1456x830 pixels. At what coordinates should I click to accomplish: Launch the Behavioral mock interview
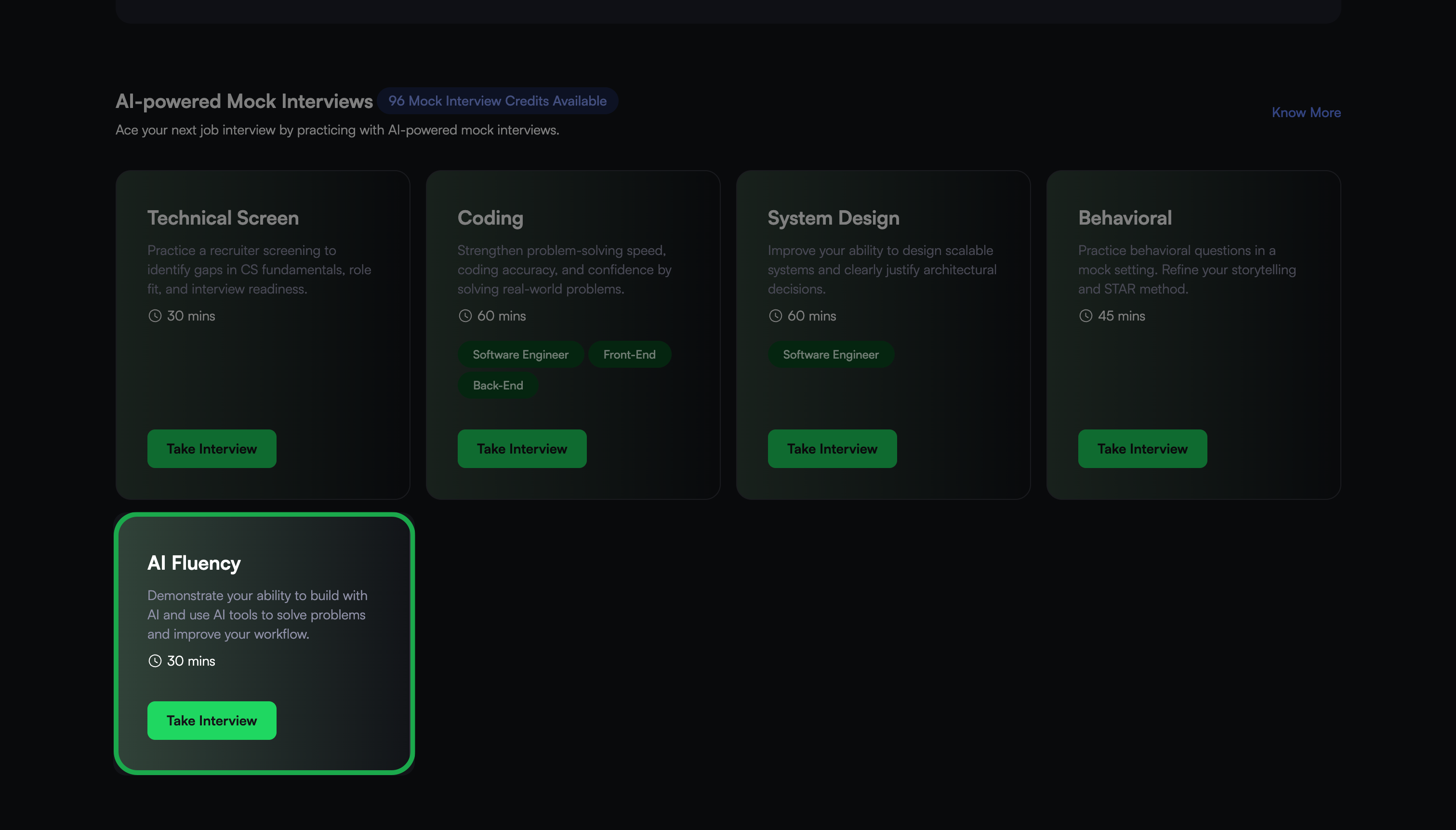tap(1142, 449)
